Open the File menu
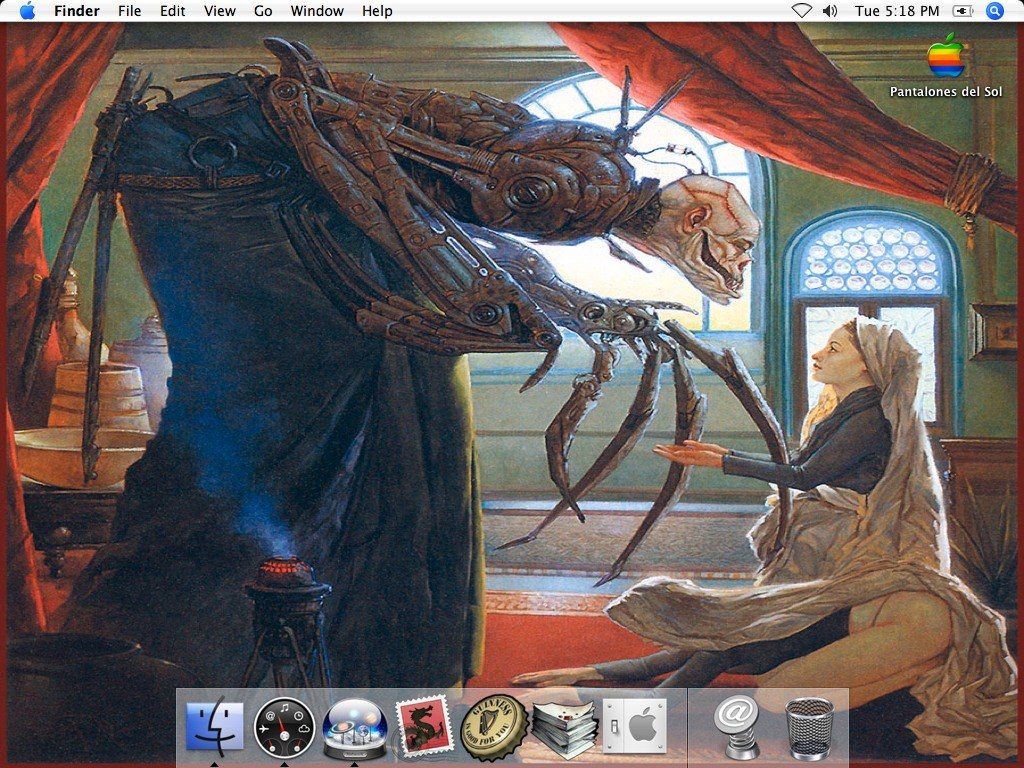This screenshot has height=768, width=1024. pyautogui.click(x=129, y=11)
